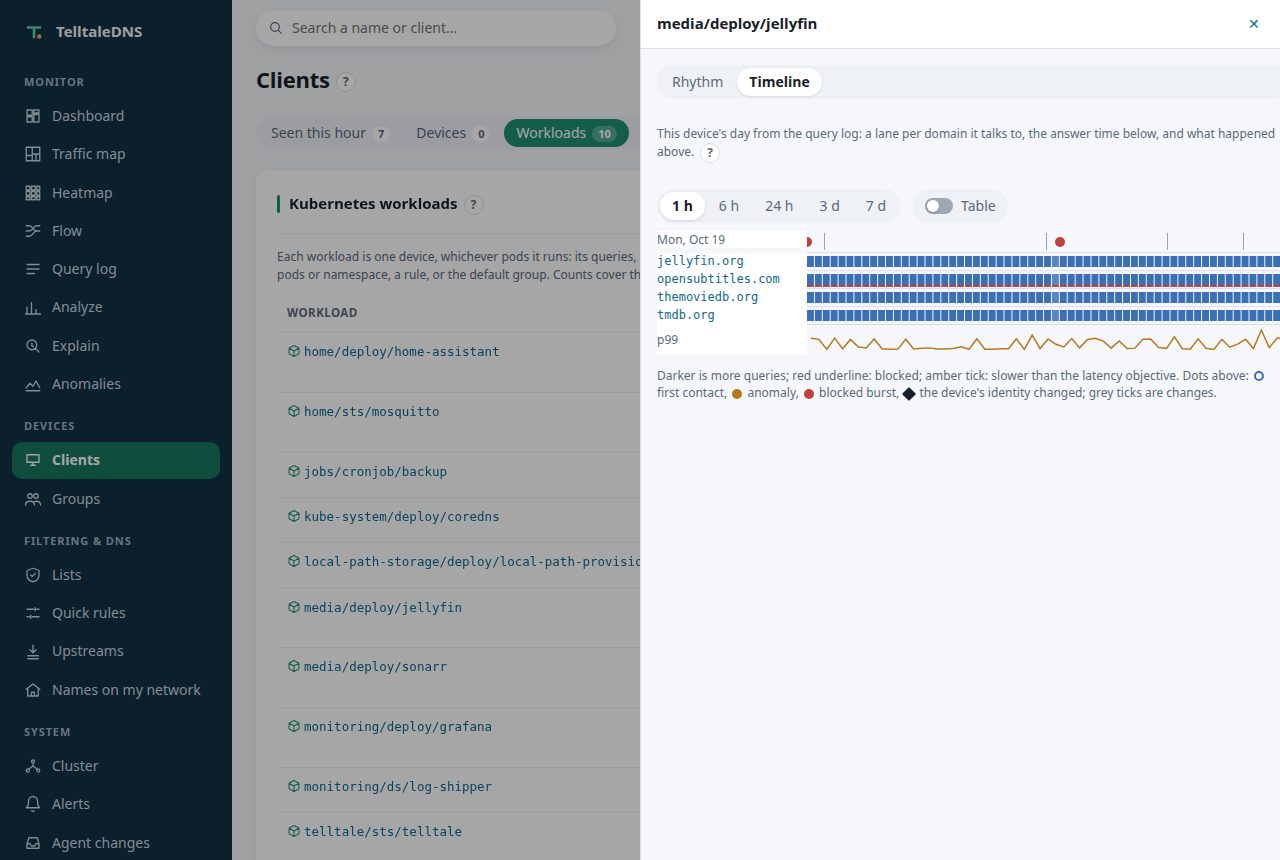This screenshot has width=1280, height=860.
Task: Open the Quick rules icon
Action: pyautogui.click(x=33, y=613)
